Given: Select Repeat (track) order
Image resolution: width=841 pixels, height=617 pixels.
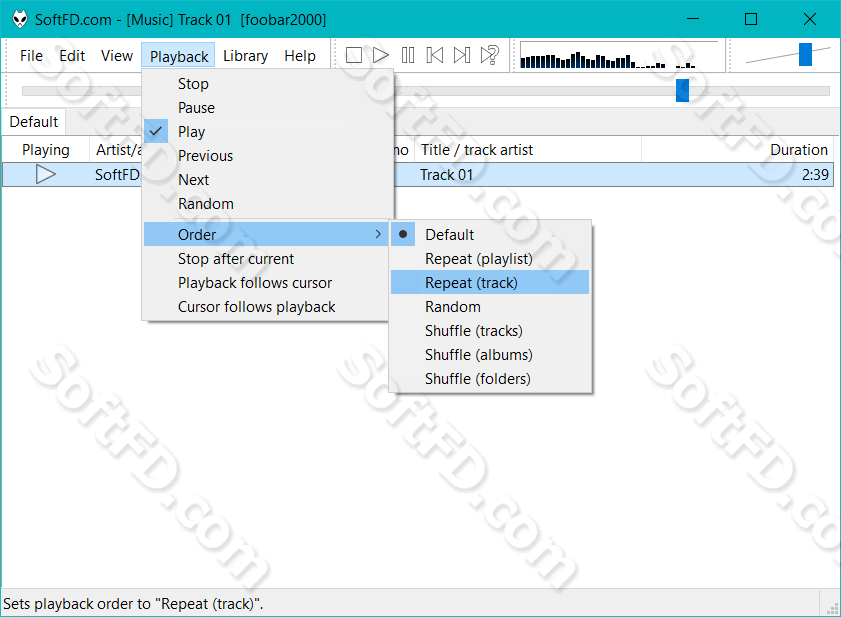Looking at the screenshot, I should click(490, 282).
